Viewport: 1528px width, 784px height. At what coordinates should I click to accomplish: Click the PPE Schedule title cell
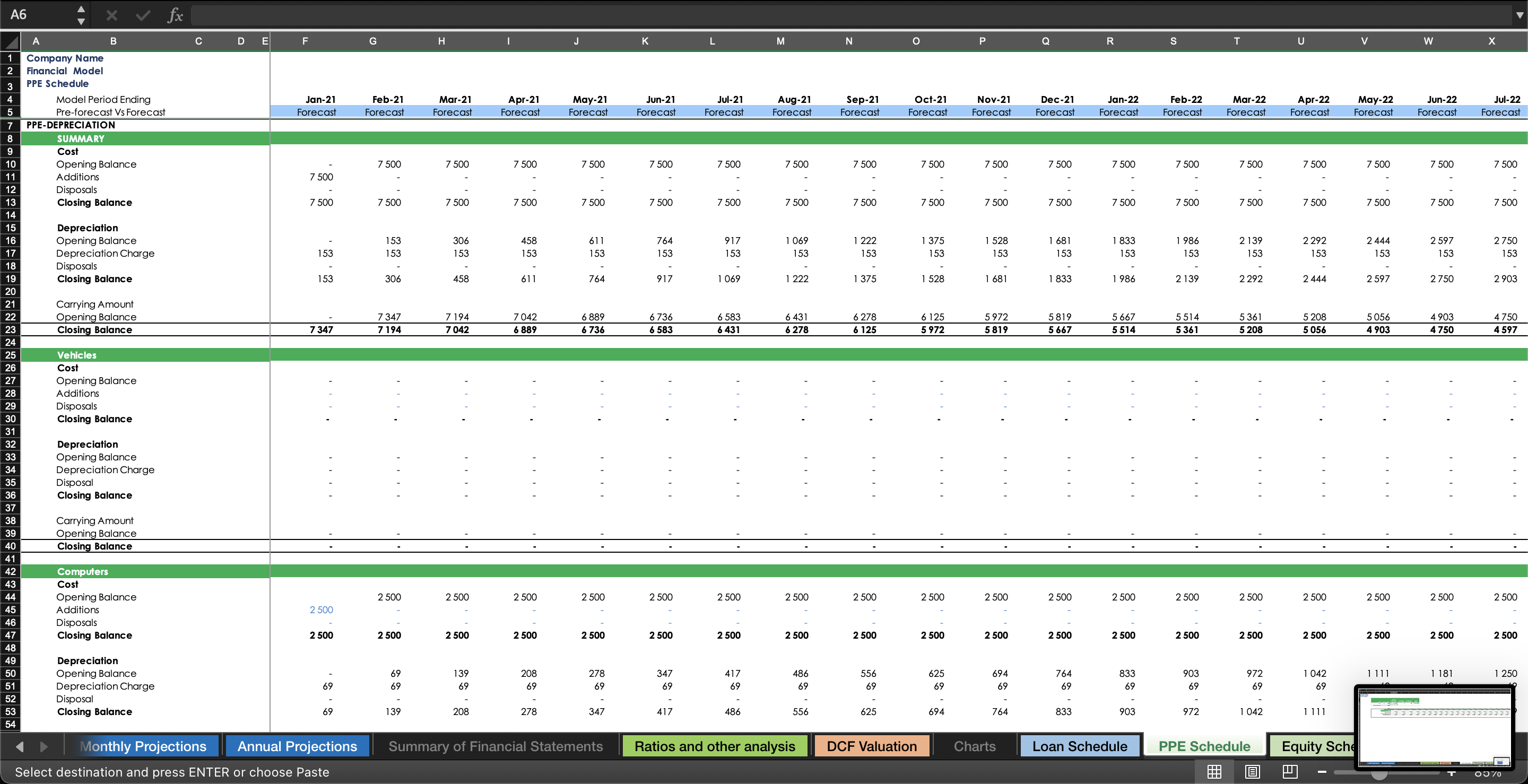(57, 84)
